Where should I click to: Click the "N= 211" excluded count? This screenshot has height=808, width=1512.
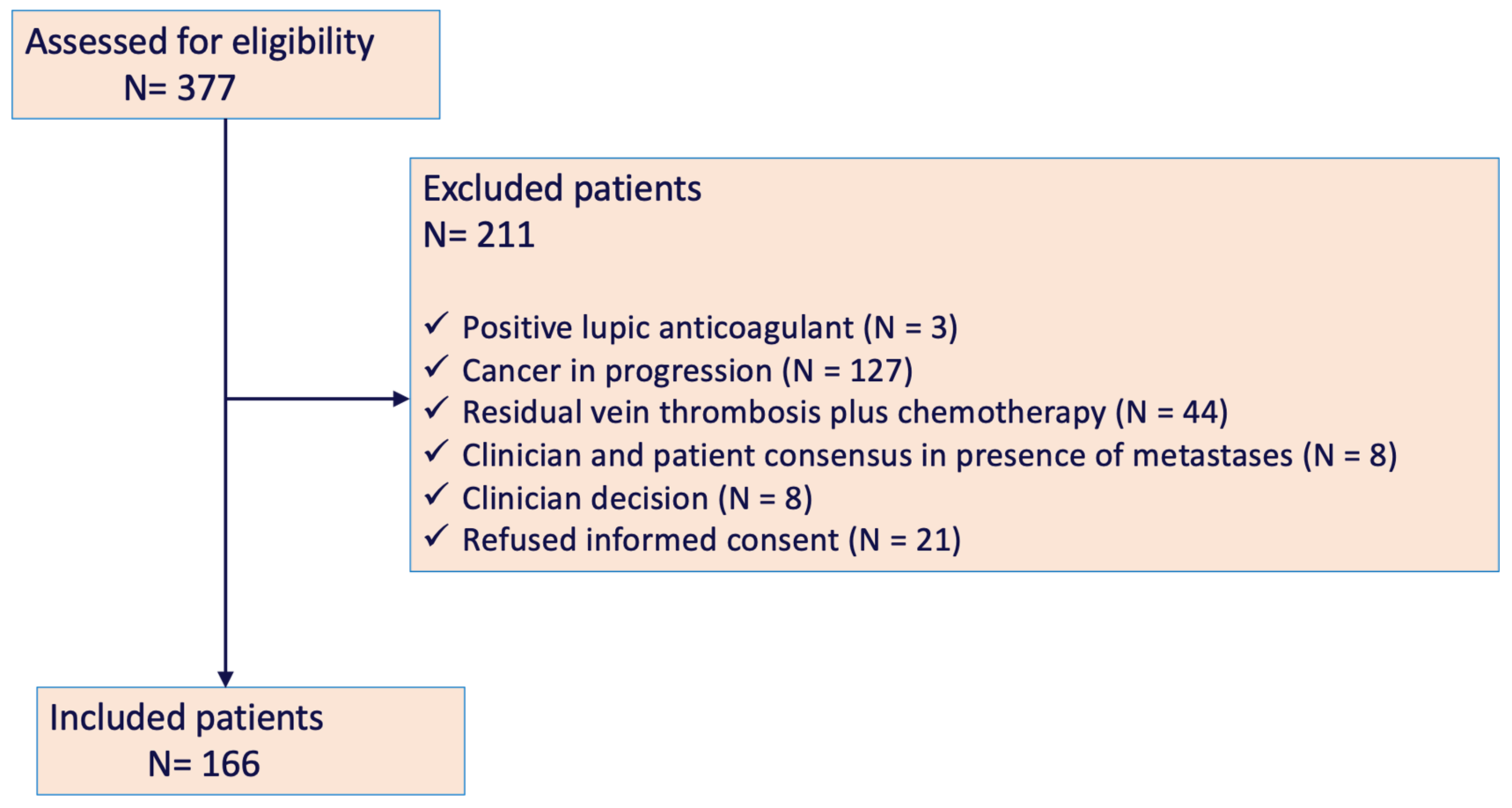(x=479, y=235)
